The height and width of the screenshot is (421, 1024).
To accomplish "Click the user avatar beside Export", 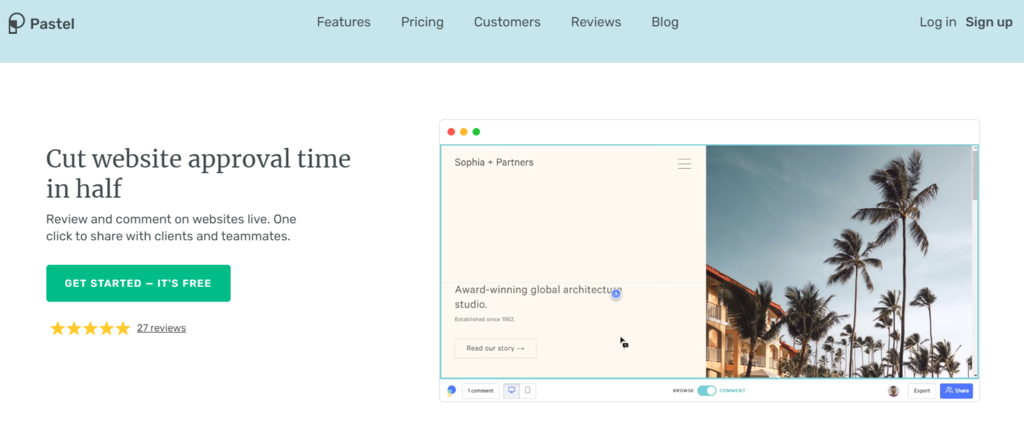I will click(893, 391).
